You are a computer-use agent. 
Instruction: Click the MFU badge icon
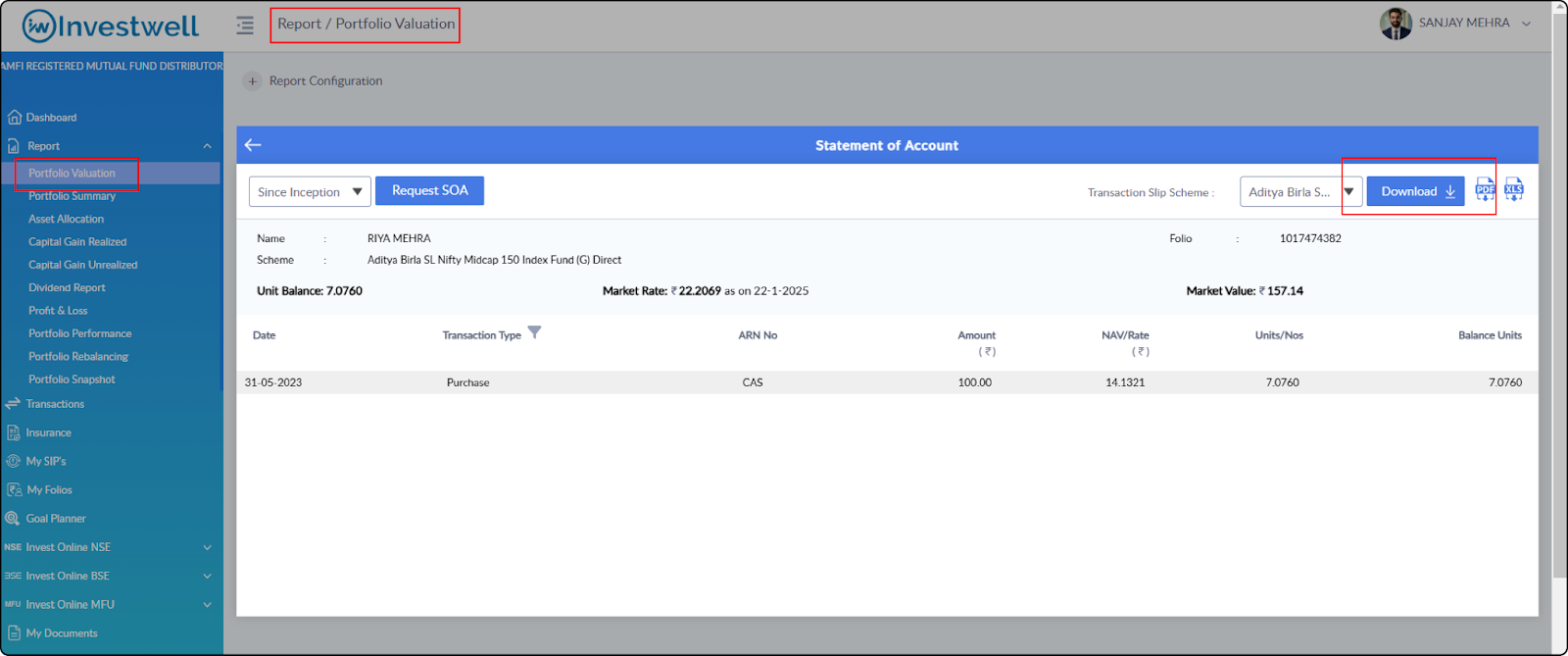pos(13,605)
